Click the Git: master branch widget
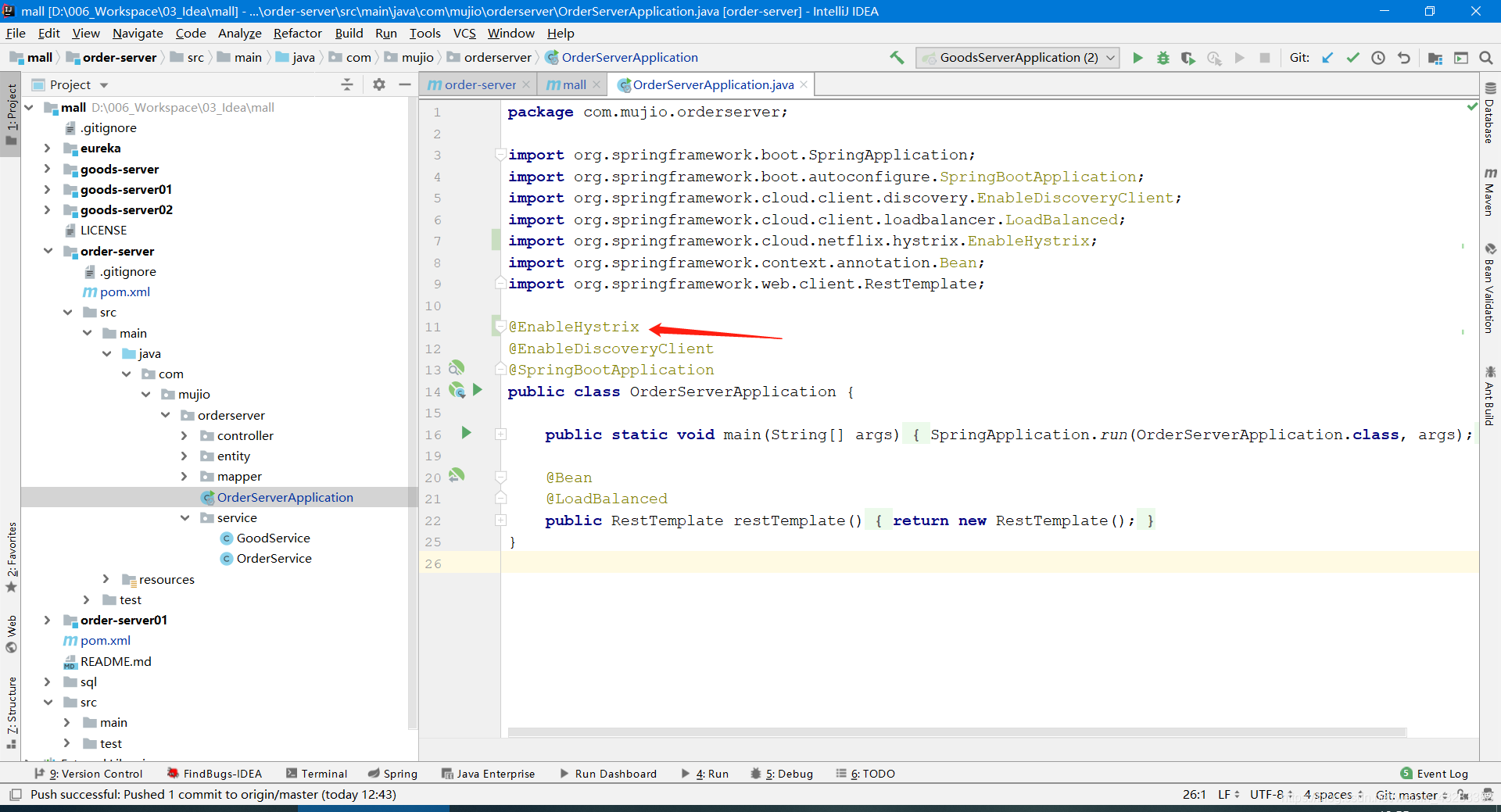The image size is (1501, 812). pyautogui.click(x=1412, y=795)
